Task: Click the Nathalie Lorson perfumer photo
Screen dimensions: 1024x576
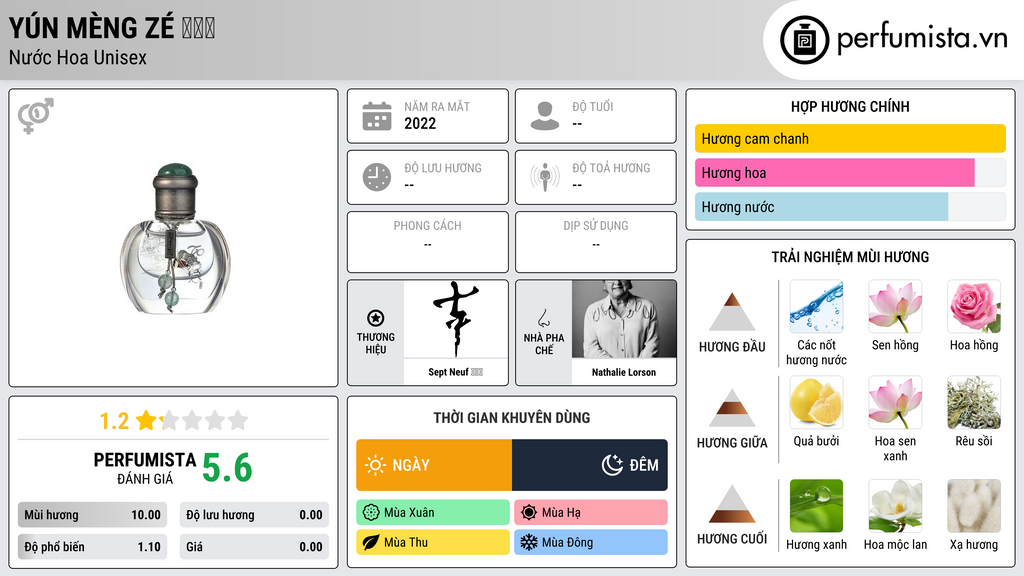Action: (624, 319)
